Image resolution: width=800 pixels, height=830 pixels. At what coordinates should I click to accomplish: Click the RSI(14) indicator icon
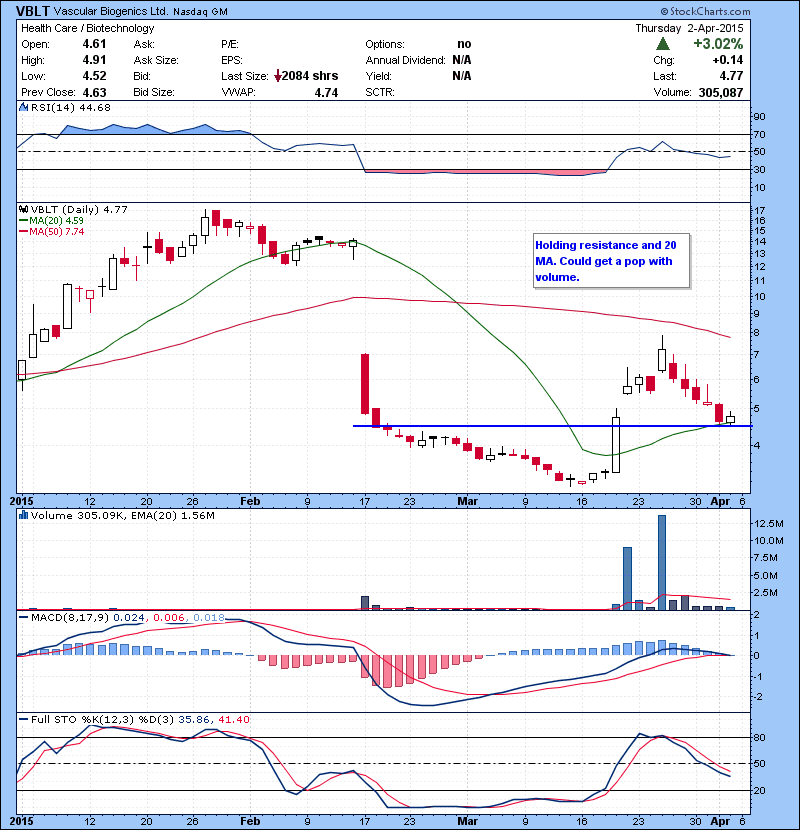[x=23, y=107]
